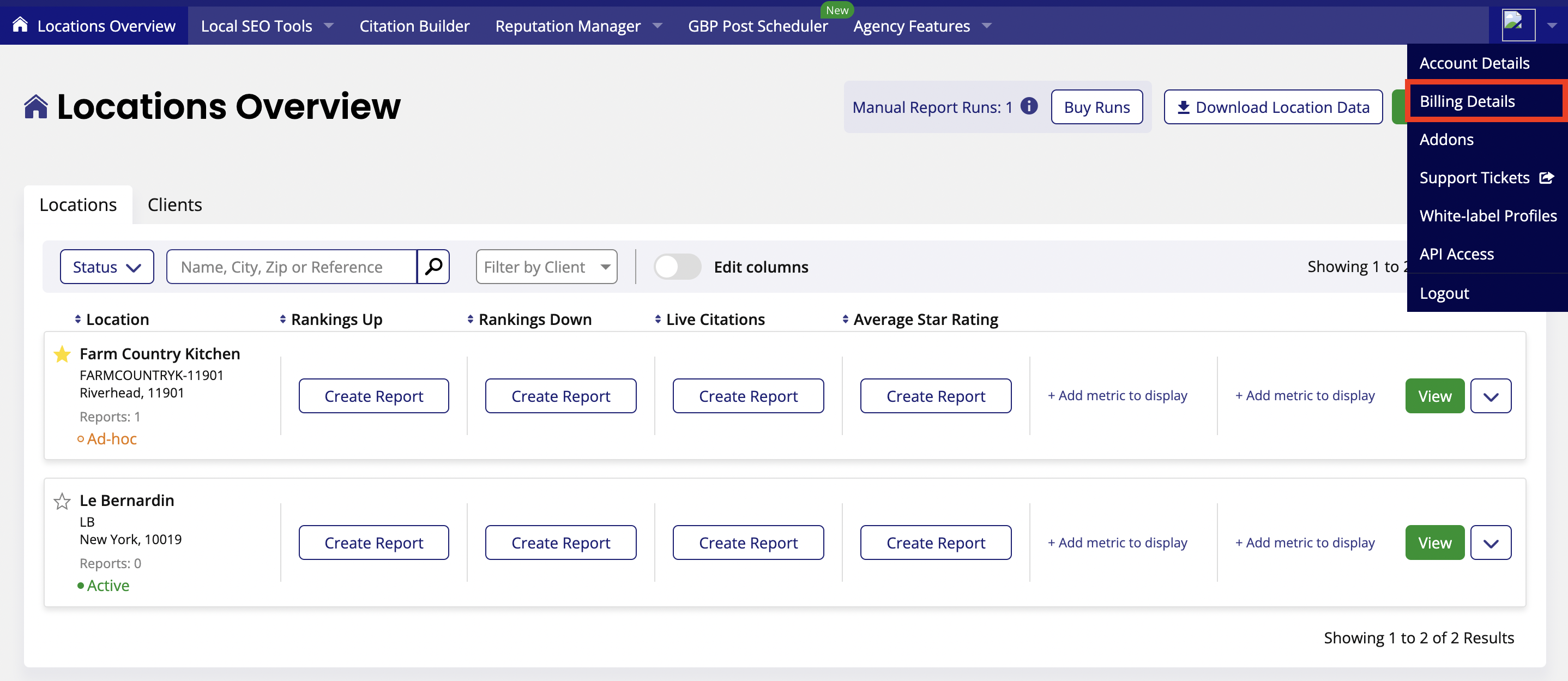Toggle the Edit columns switch
Viewport: 1568px width, 681px height.
point(678,267)
